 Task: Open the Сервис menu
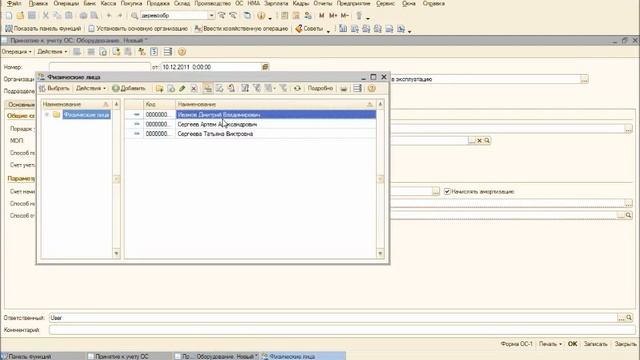[385, 3]
